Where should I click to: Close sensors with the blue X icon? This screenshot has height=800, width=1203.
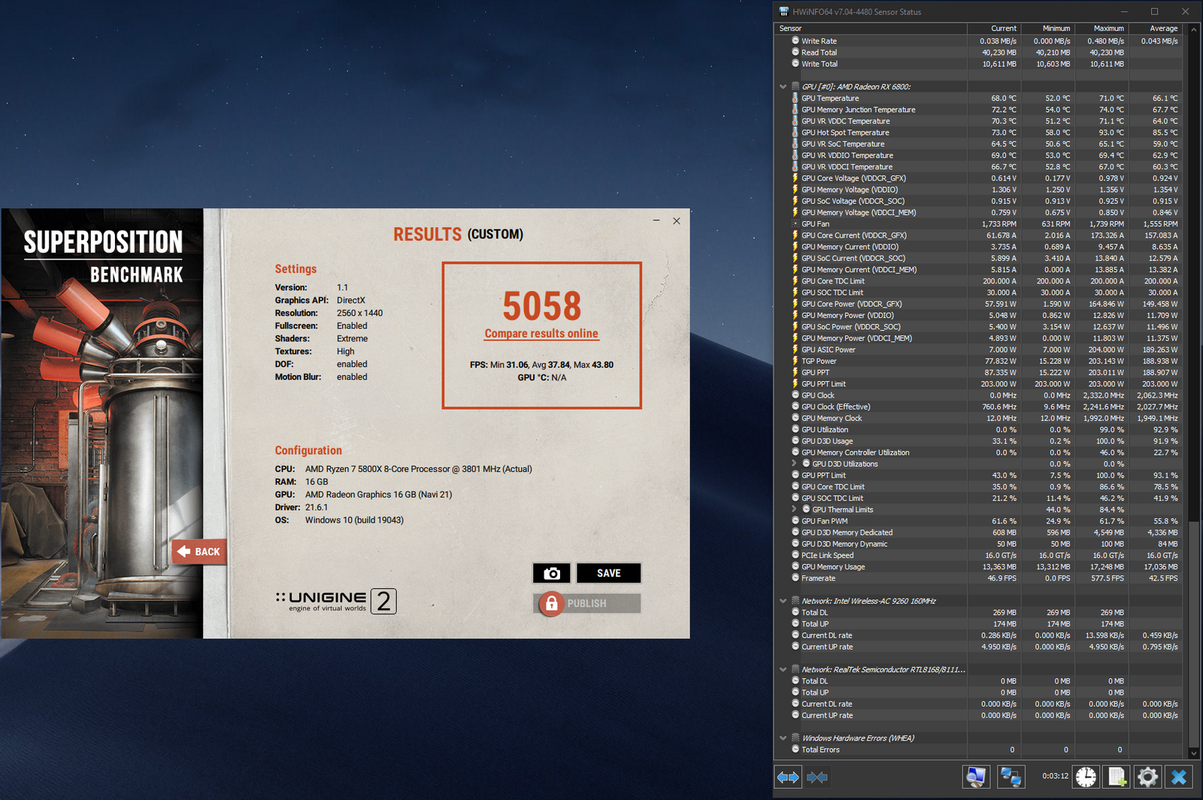(1179, 777)
